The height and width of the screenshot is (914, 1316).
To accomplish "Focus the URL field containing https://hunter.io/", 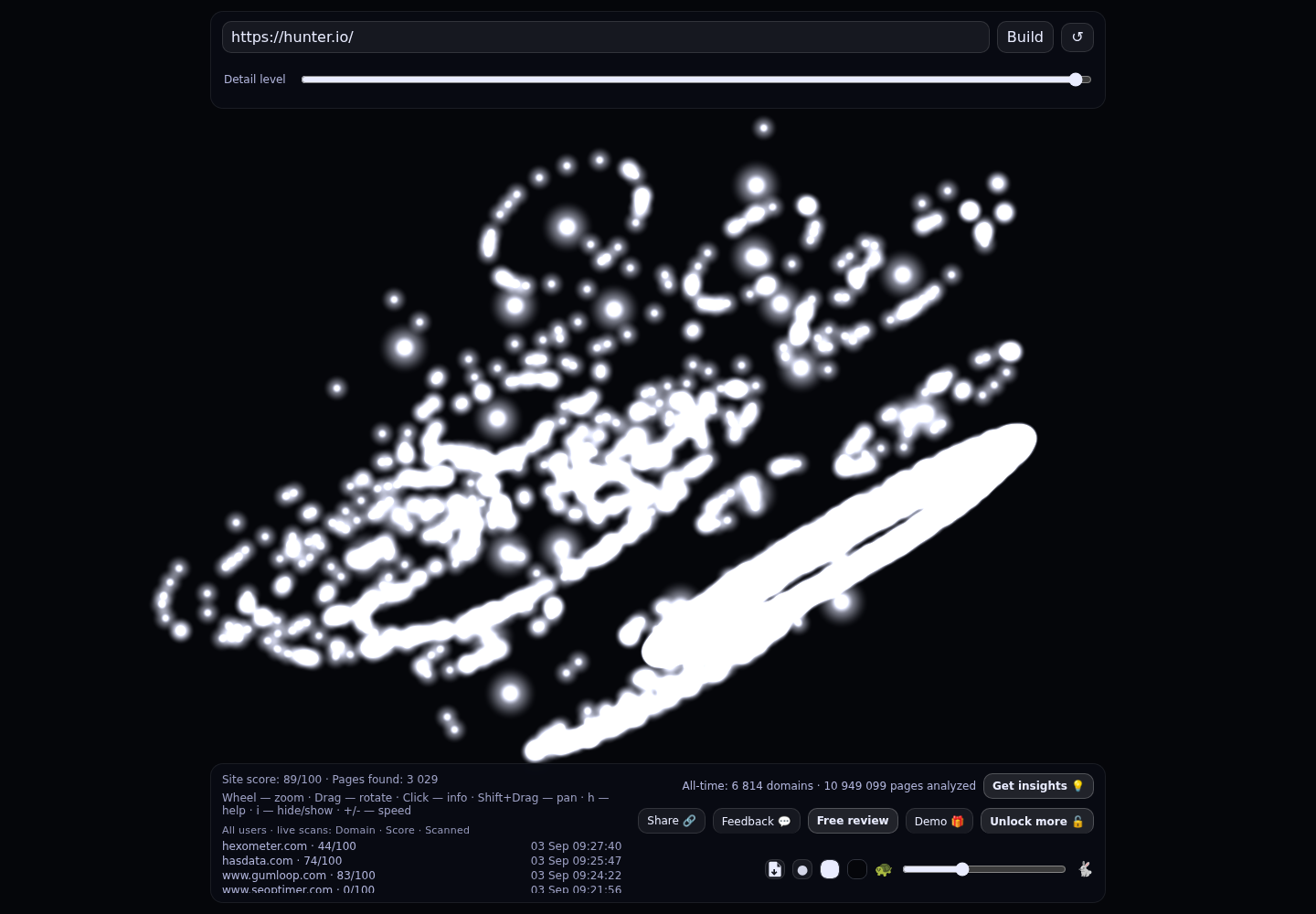I will [606, 37].
